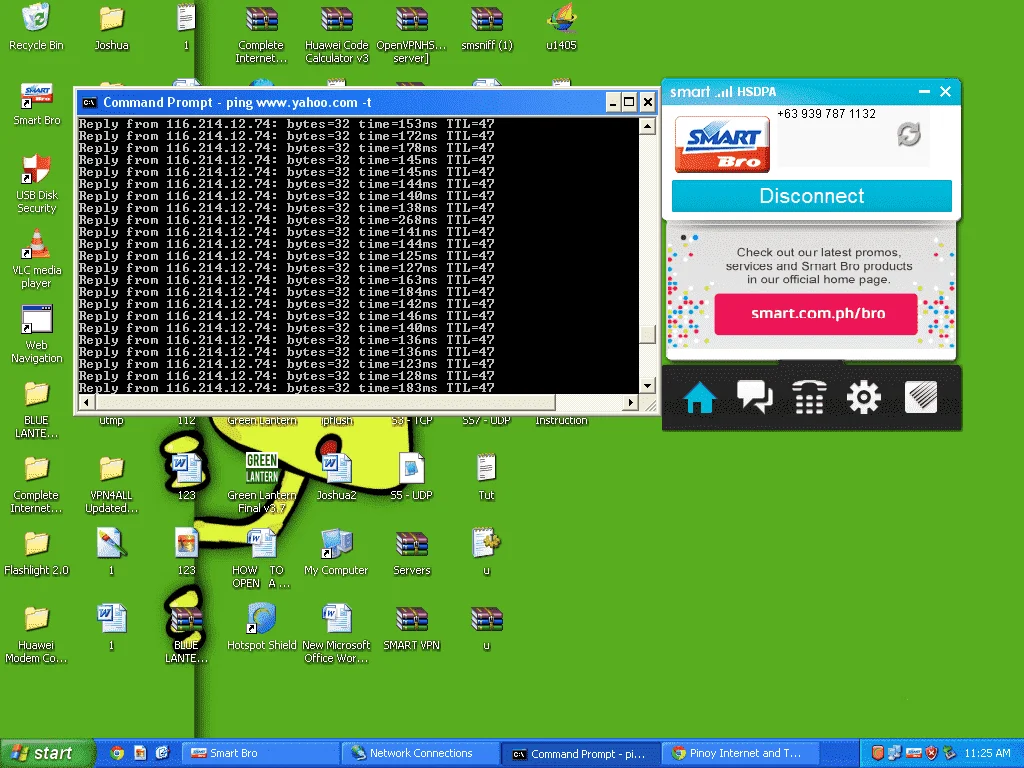Open the S5 - UDP file icon
The image size is (1024, 768).
(x=411, y=477)
